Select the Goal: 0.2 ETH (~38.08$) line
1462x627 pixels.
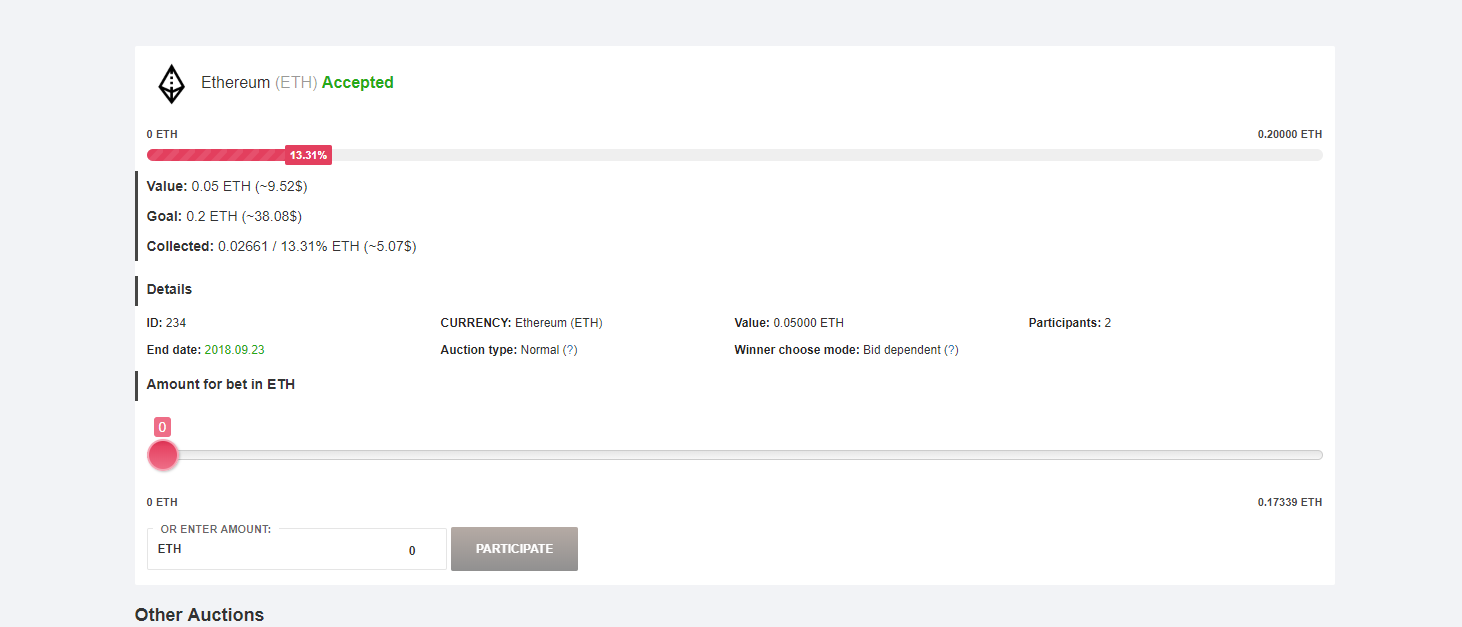tap(224, 216)
